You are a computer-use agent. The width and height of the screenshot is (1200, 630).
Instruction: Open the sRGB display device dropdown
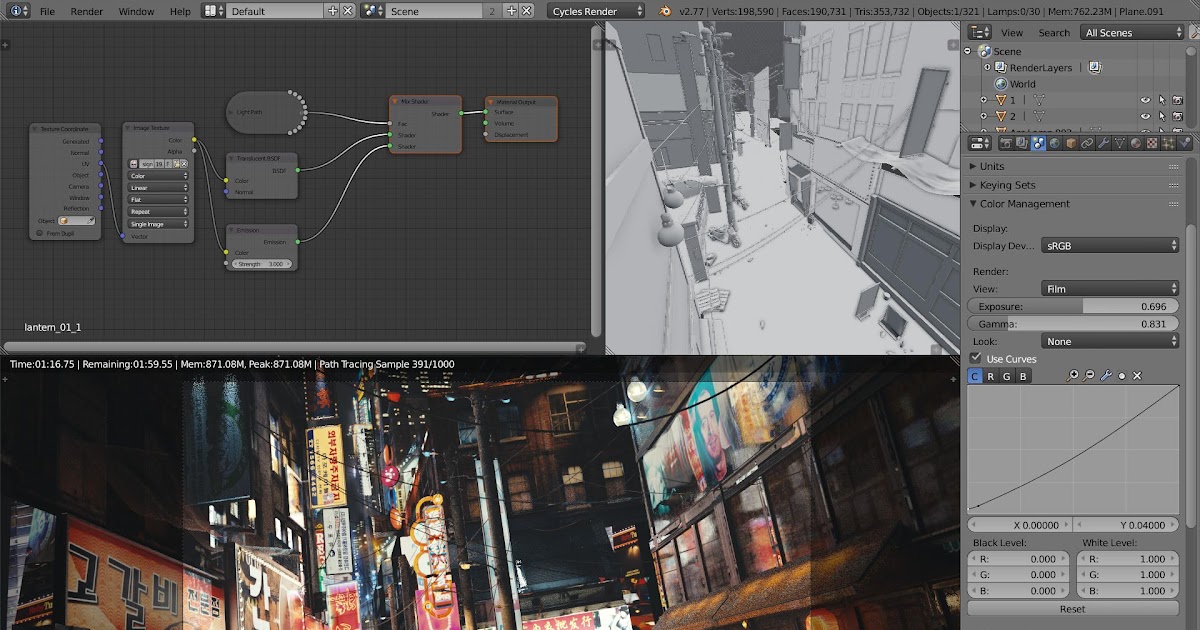pos(1110,245)
